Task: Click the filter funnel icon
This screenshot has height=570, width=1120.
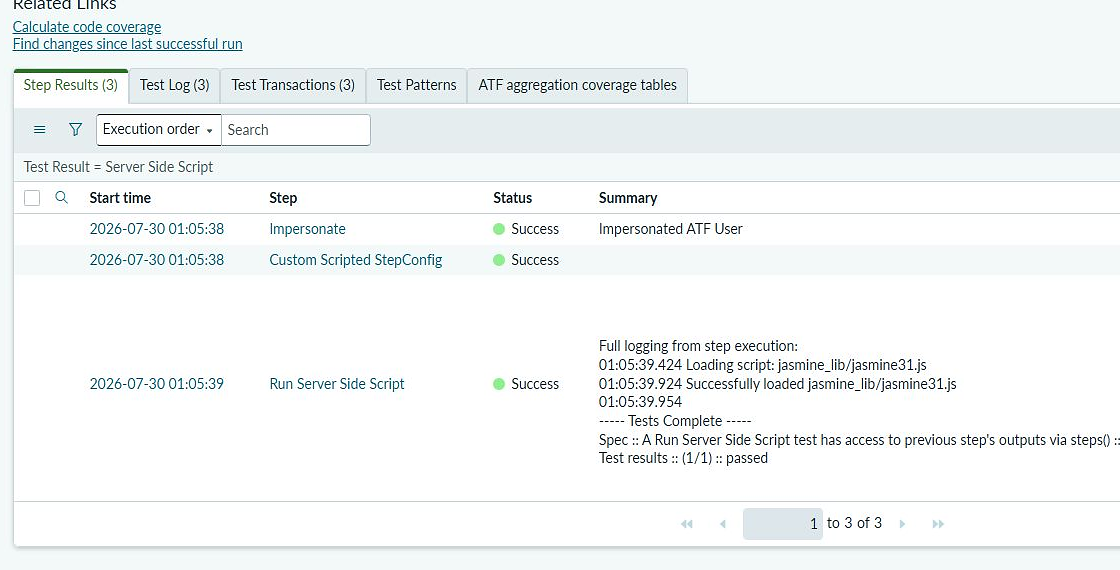Action: 75,129
